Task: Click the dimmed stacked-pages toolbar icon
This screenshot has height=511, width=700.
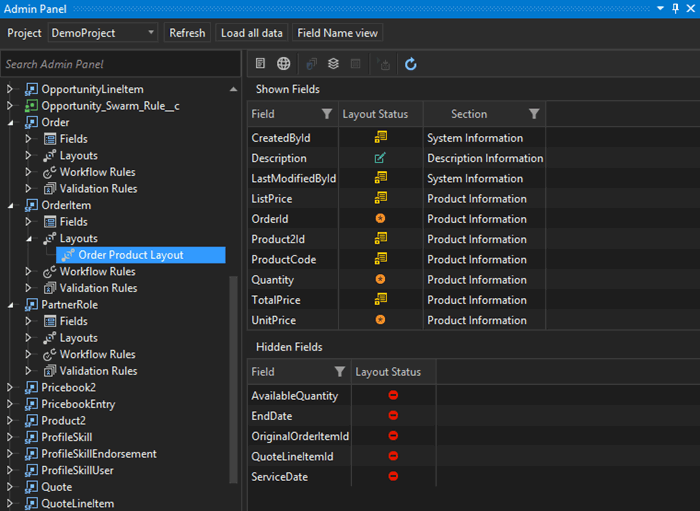Action: [311, 64]
